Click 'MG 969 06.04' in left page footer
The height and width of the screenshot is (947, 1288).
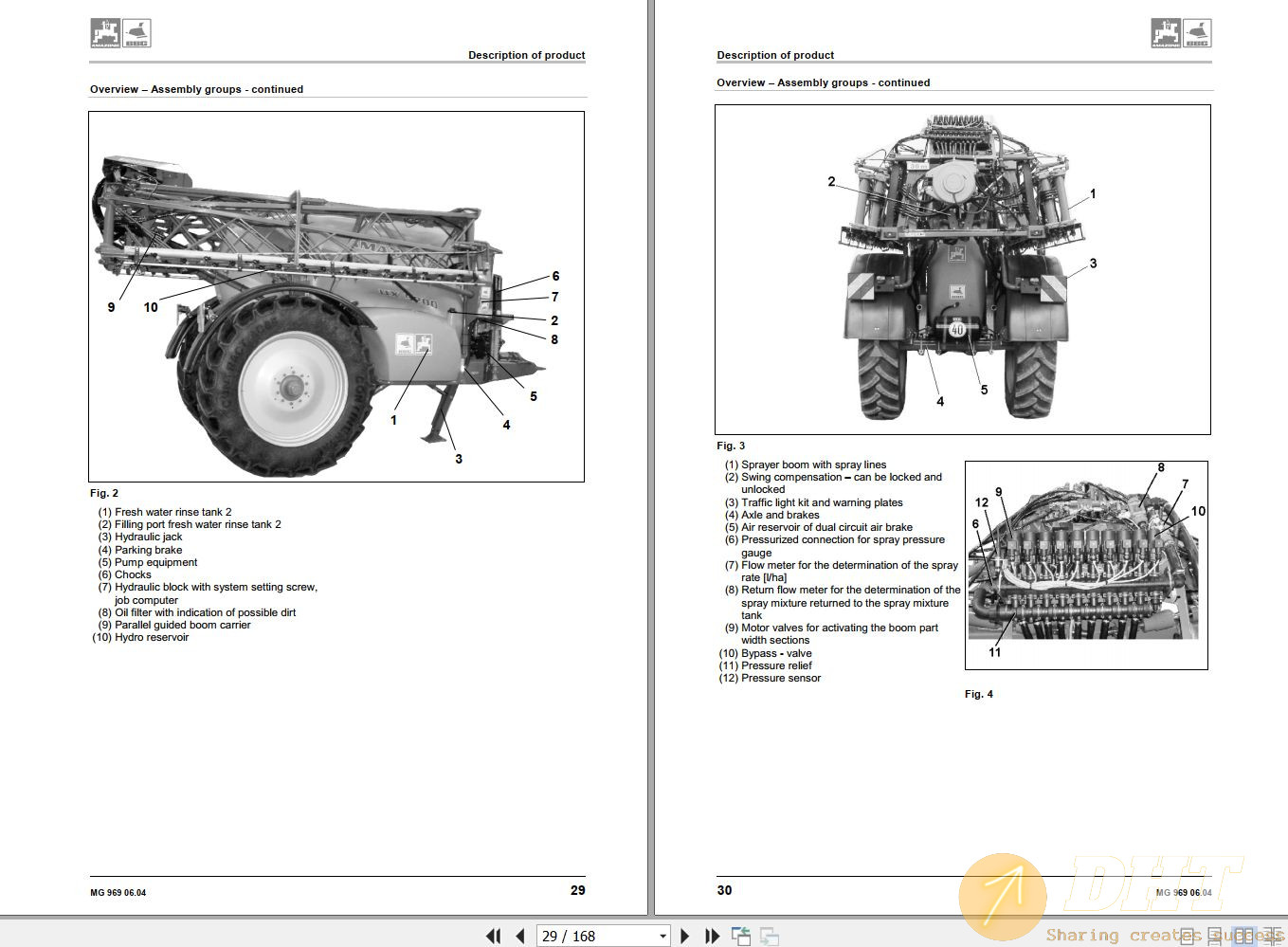[x=118, y=892]
